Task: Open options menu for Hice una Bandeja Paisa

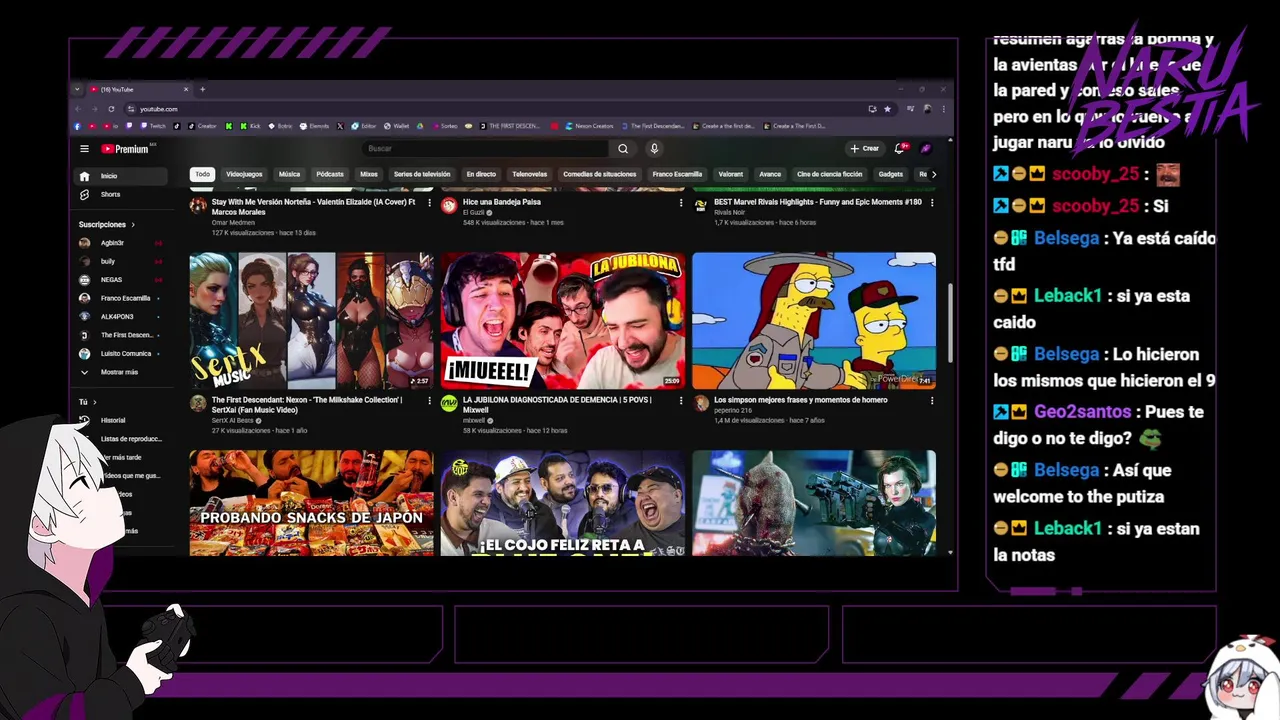Action: 681,203
